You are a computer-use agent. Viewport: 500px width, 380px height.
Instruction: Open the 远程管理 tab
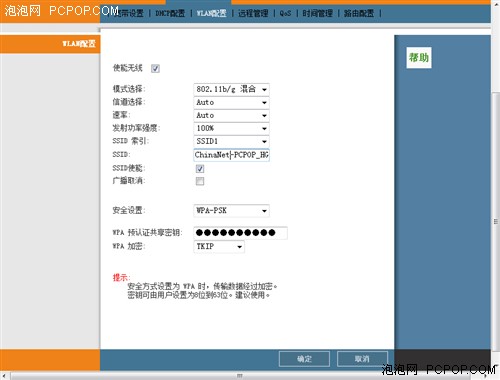pos(253,13)
